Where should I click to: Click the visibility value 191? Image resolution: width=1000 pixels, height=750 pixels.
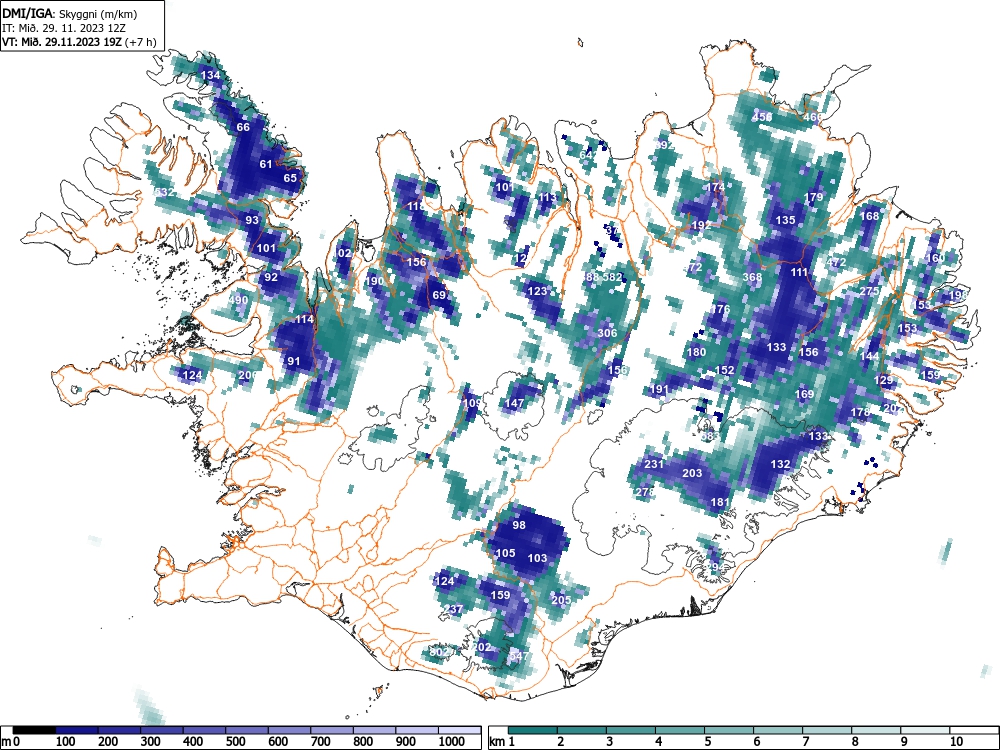[x=659, y=389]
